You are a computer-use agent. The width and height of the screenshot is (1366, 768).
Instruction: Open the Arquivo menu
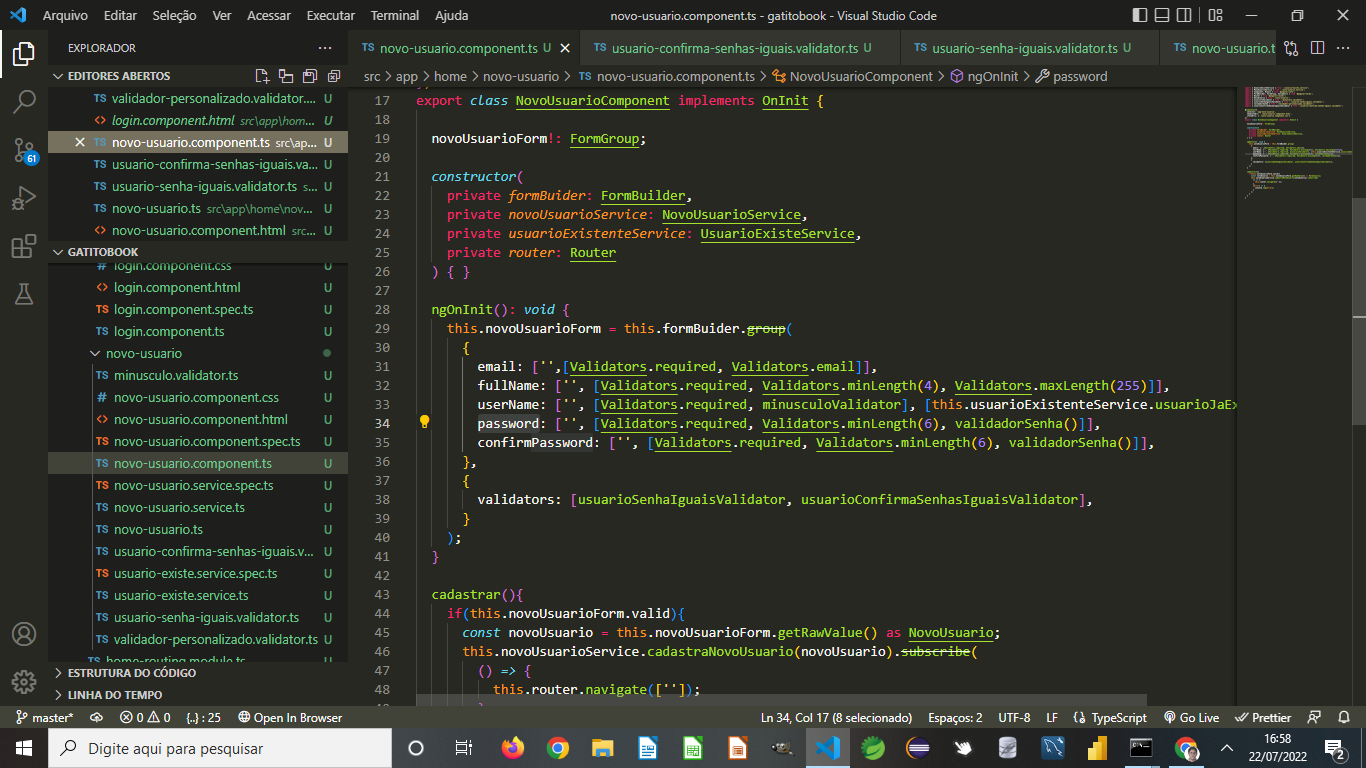[x=65, y=16]
